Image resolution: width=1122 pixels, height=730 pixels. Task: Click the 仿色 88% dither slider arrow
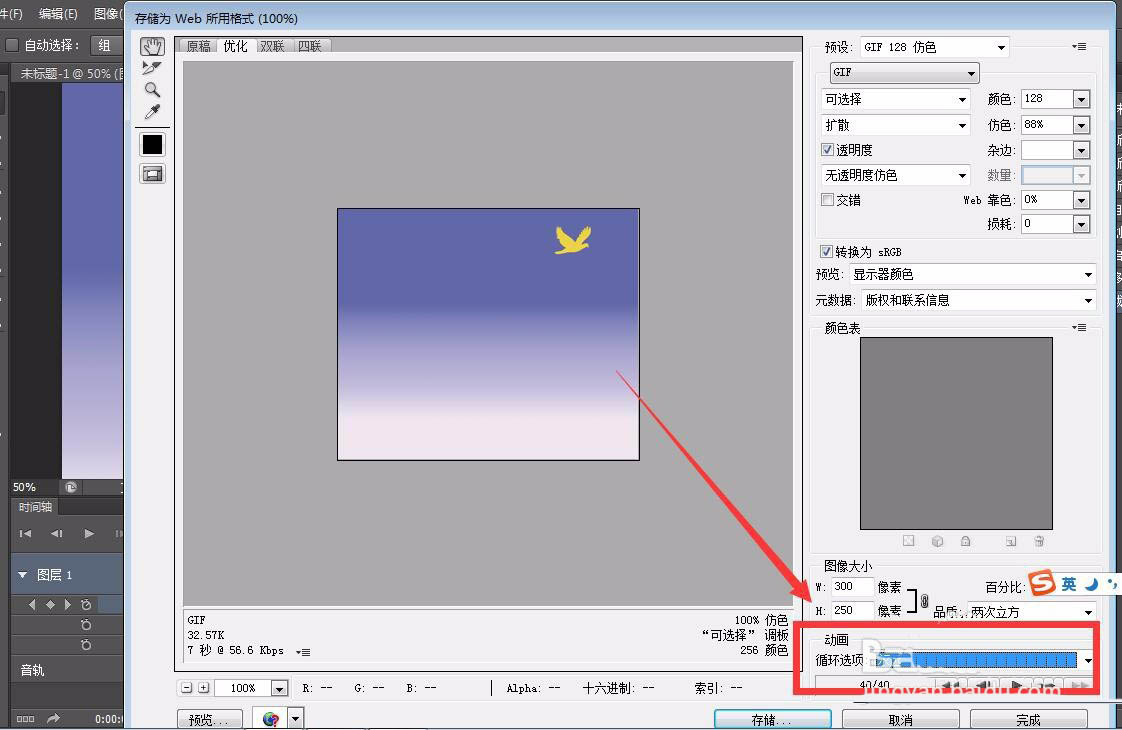pyautogui.click(x=1081, y=125)
